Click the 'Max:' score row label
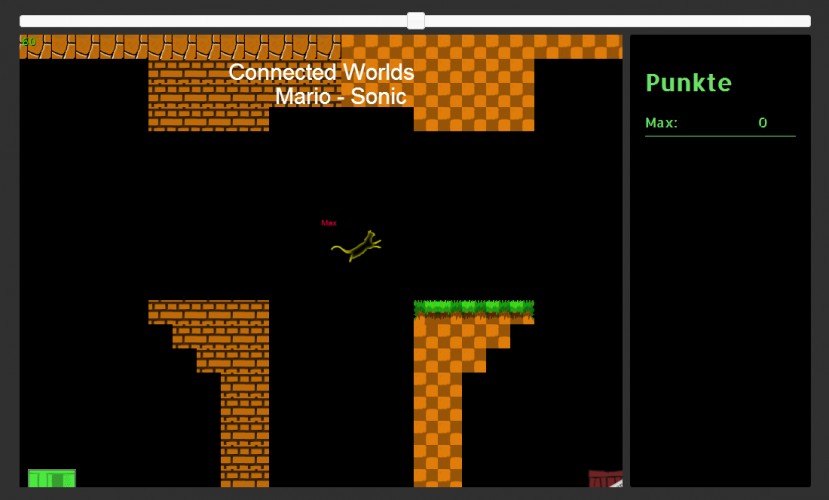The image size is (829, 500). (661, 123)
